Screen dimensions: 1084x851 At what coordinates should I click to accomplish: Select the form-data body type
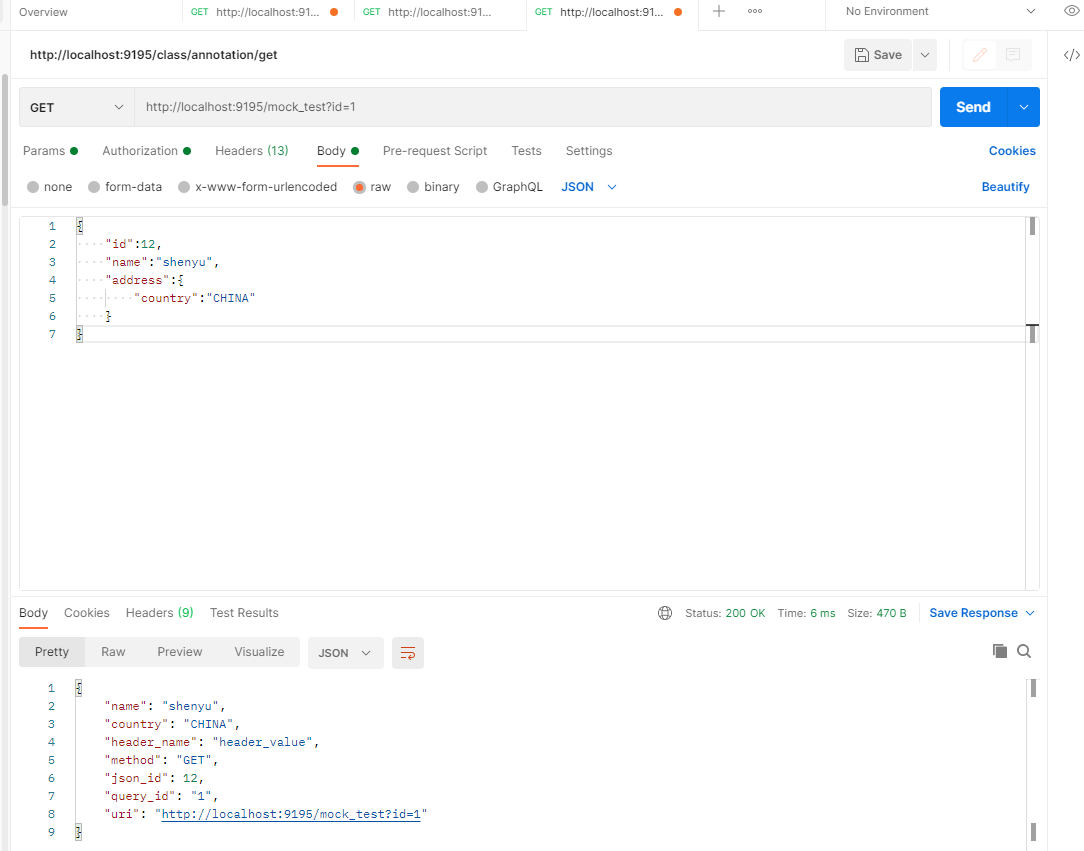pyautogui.click(x=125, y=187)
